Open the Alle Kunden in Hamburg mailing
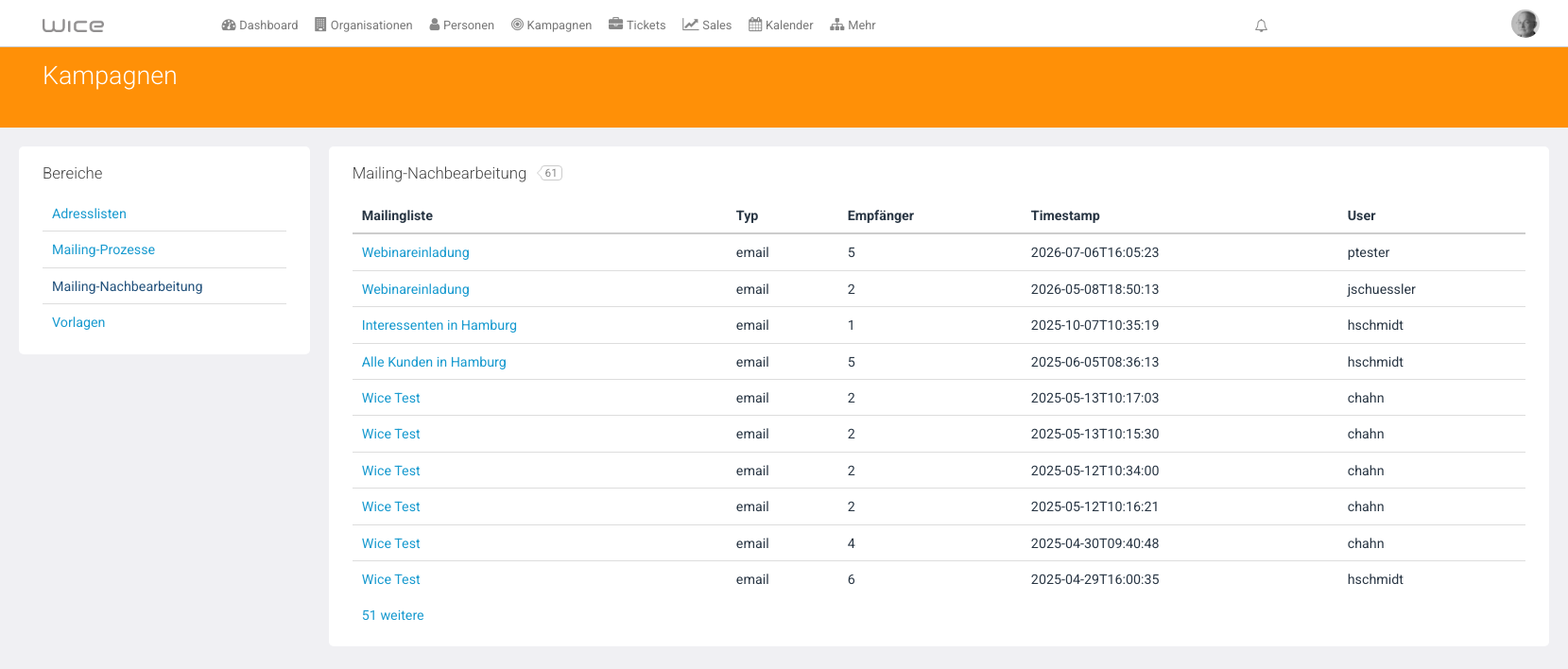 tap(434, 362)
